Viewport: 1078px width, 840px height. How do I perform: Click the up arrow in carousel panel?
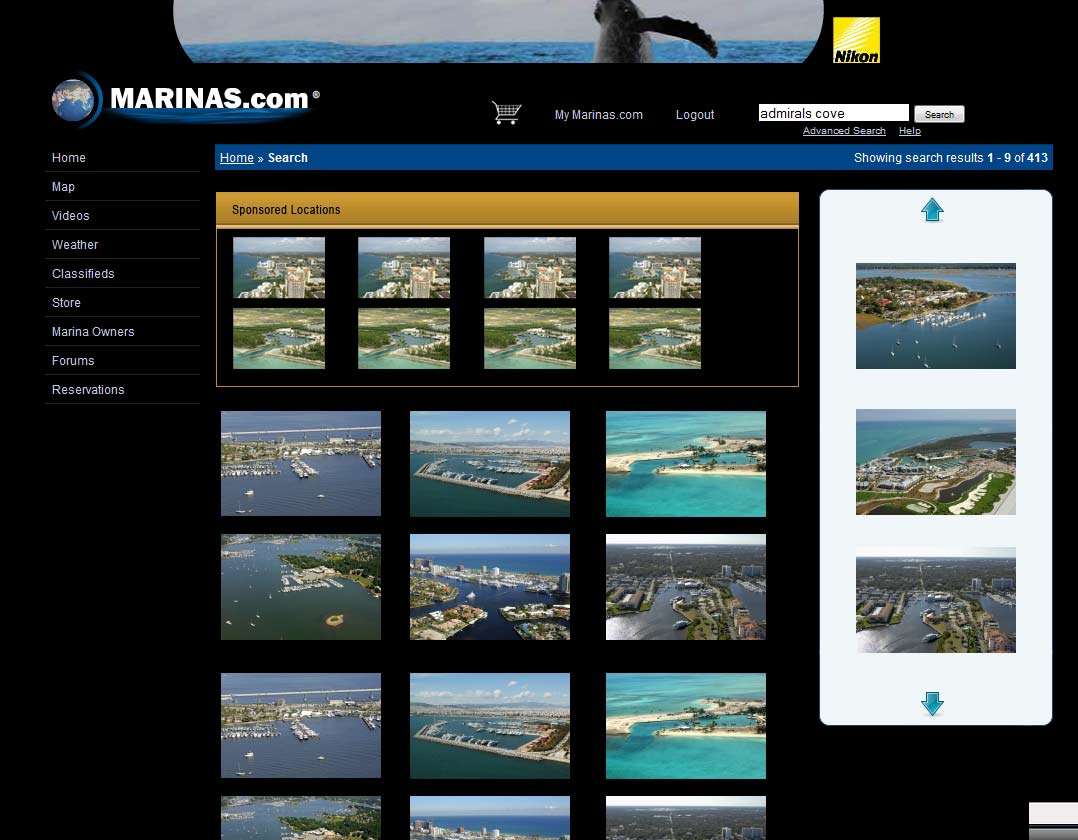[932, 210]
